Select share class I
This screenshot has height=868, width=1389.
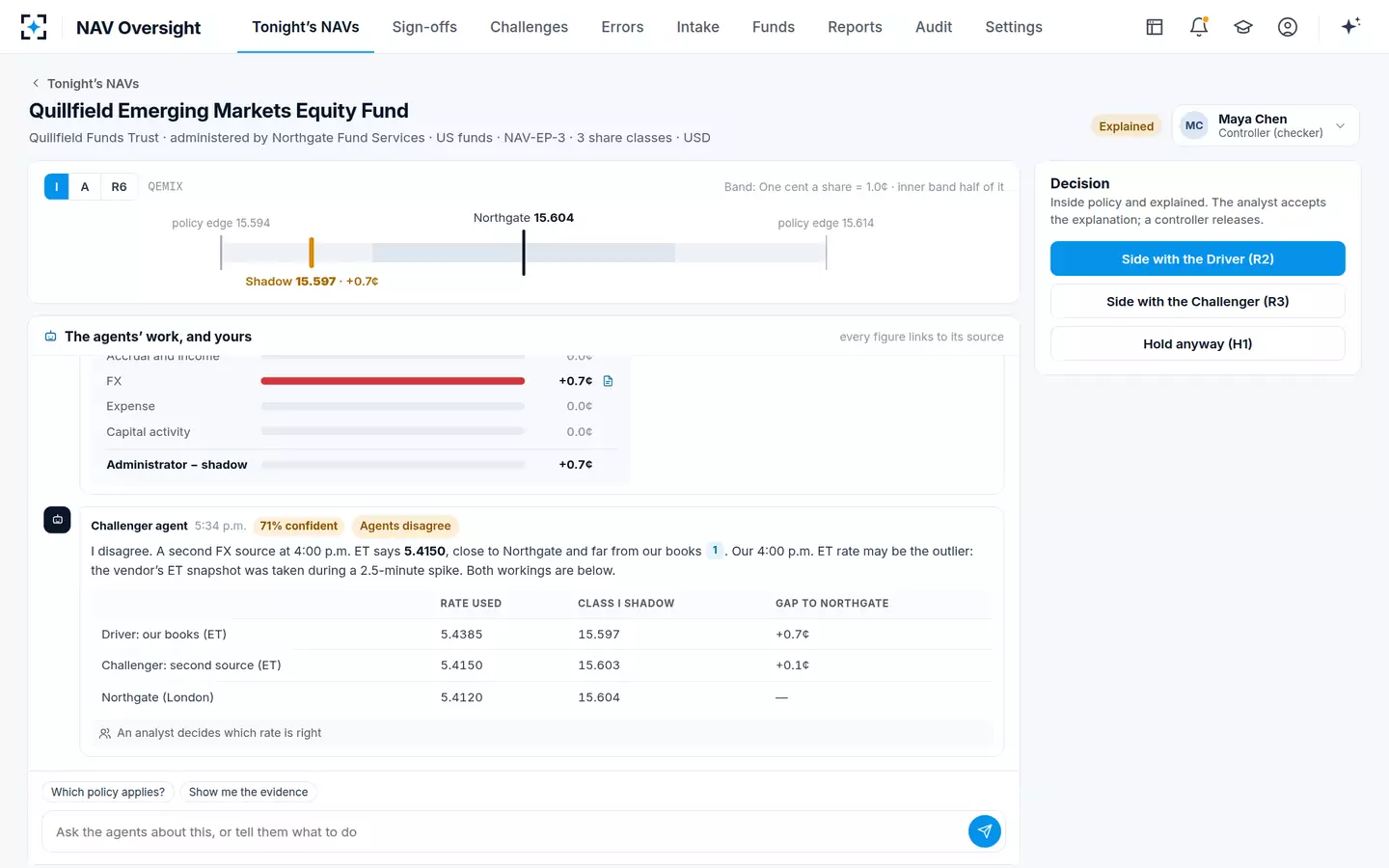tap(57, 187)
